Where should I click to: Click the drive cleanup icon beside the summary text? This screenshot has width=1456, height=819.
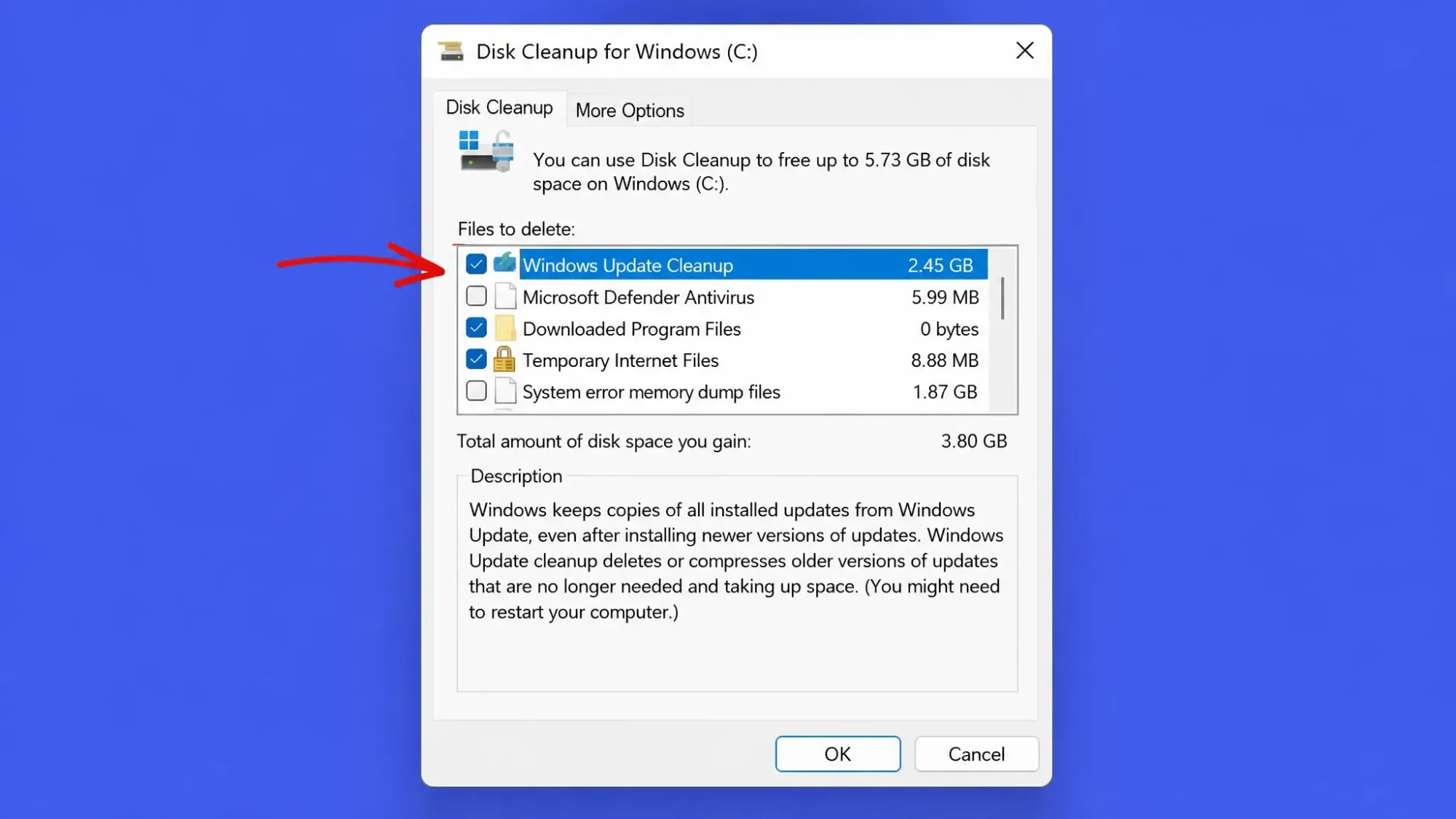tap(486, 151)
